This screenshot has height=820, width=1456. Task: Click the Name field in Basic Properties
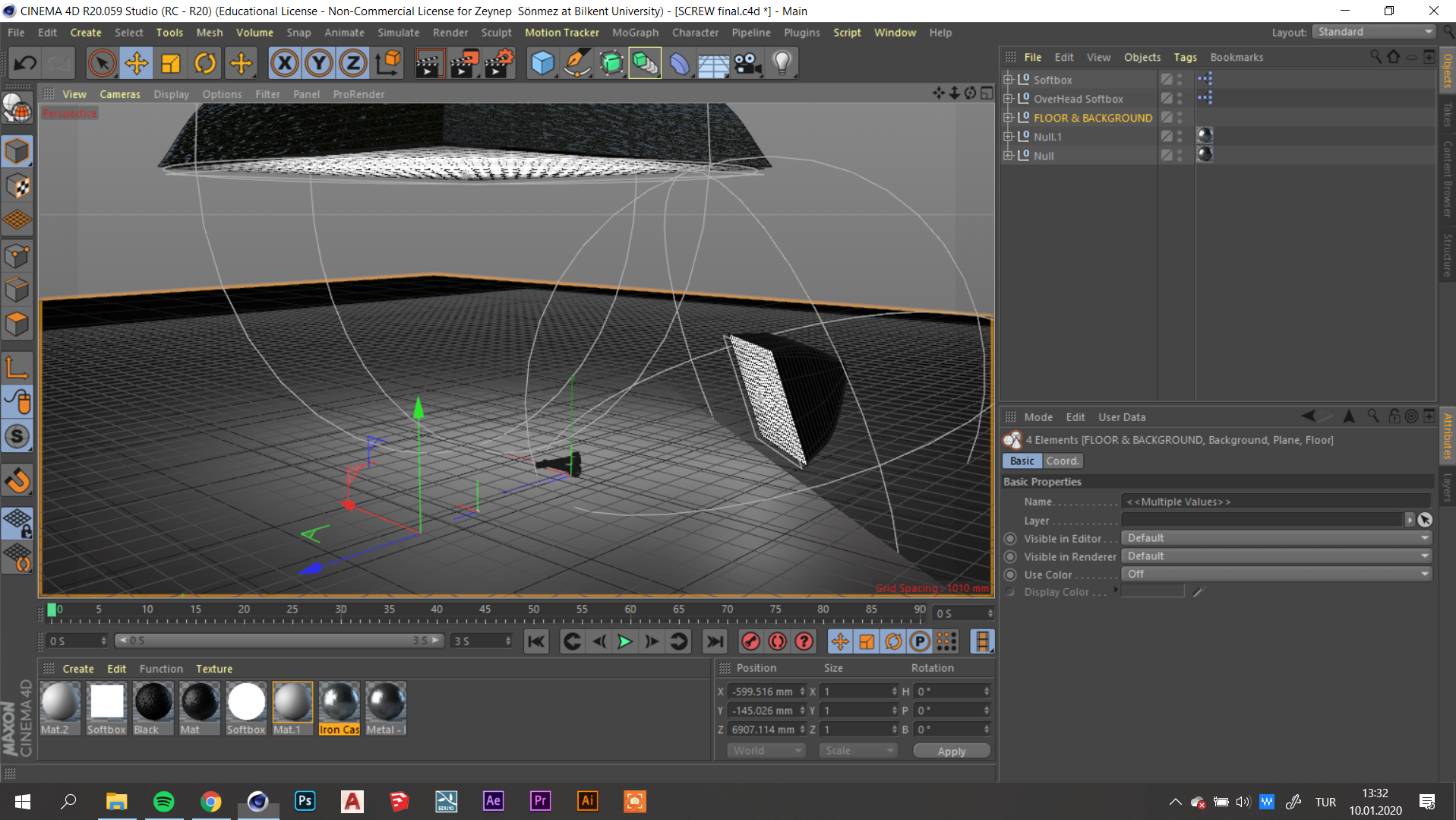point(1276,502)
